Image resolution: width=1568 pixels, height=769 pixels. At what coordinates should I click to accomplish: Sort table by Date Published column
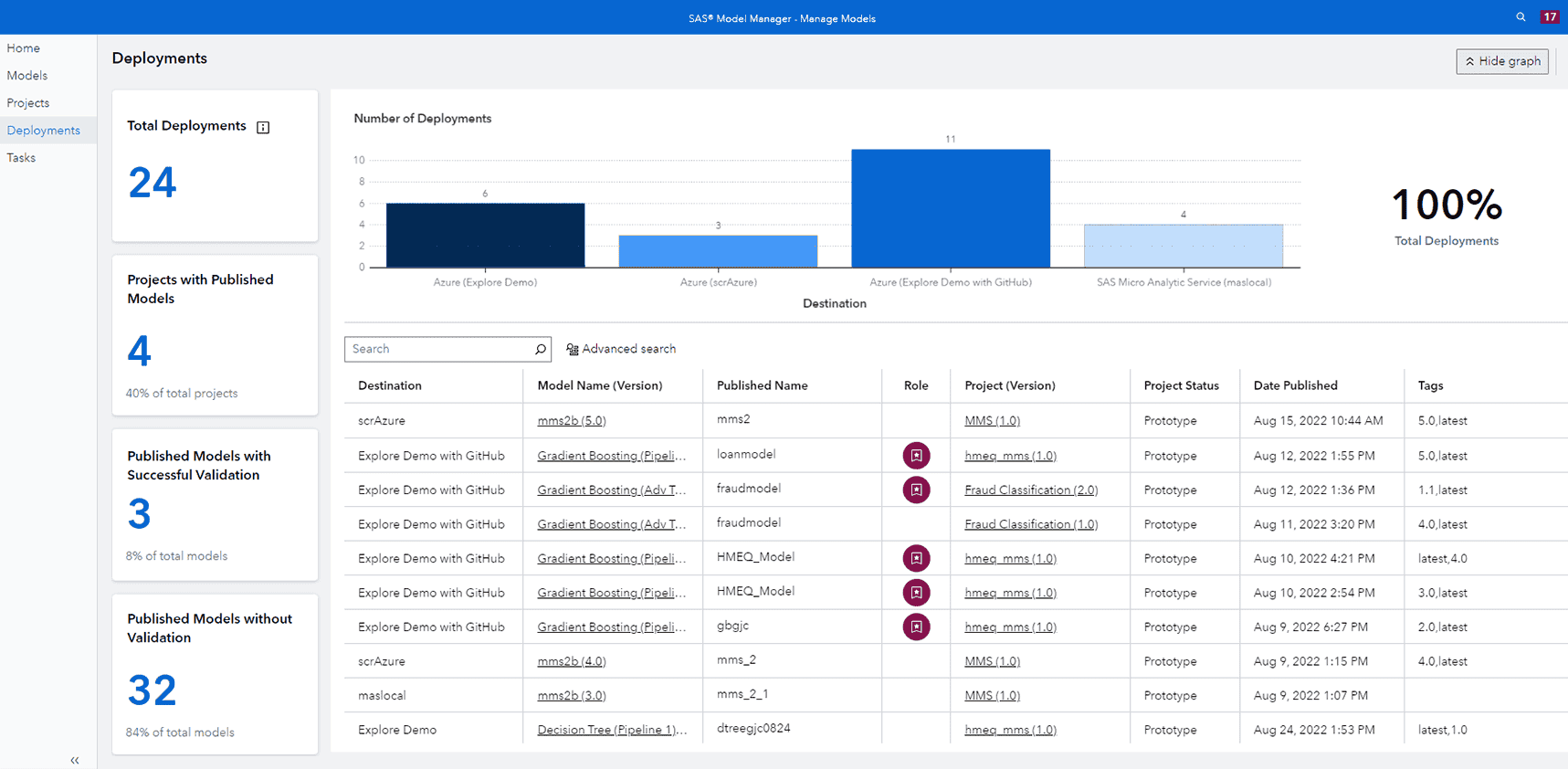click(x=1295, y=385)
